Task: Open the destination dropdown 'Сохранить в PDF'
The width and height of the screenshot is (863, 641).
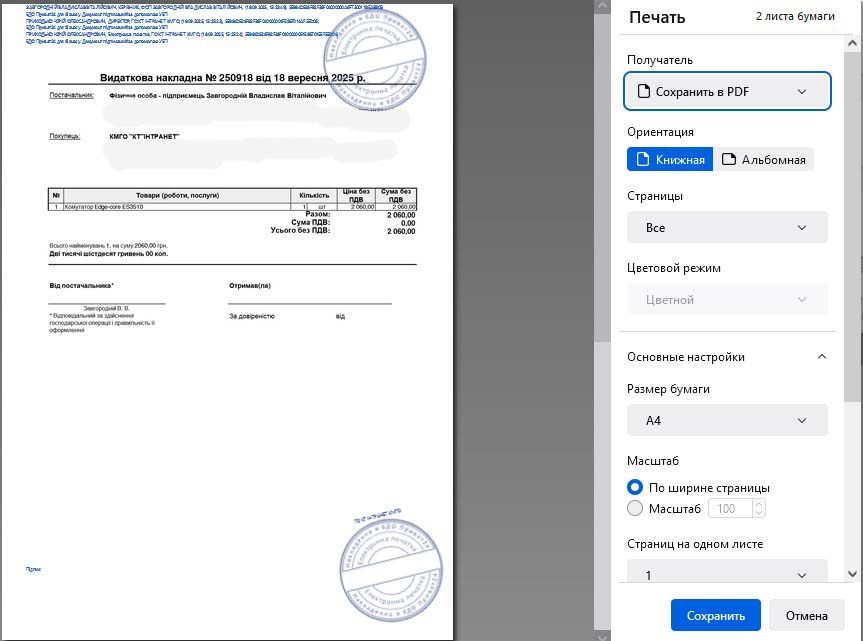Action: pyautogui.click(x=727, y=91)
